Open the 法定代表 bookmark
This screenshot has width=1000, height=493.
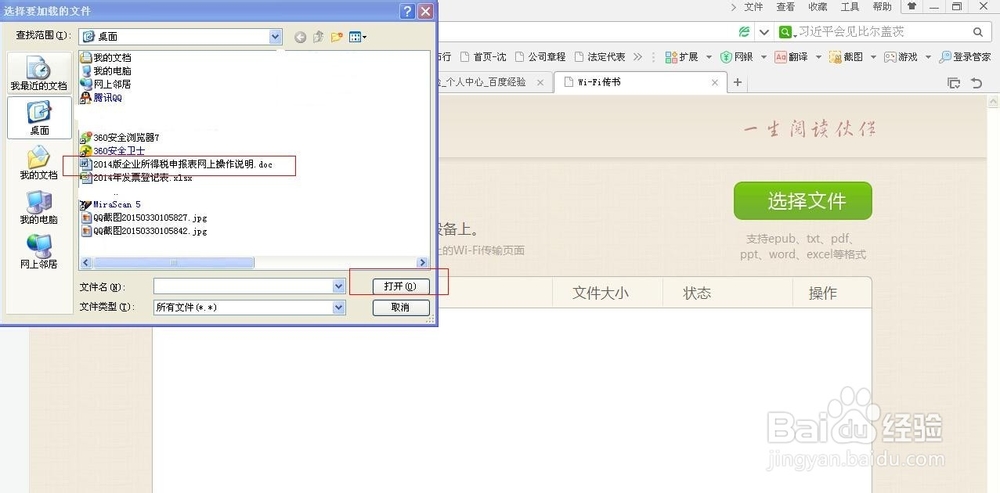[600, 57]
